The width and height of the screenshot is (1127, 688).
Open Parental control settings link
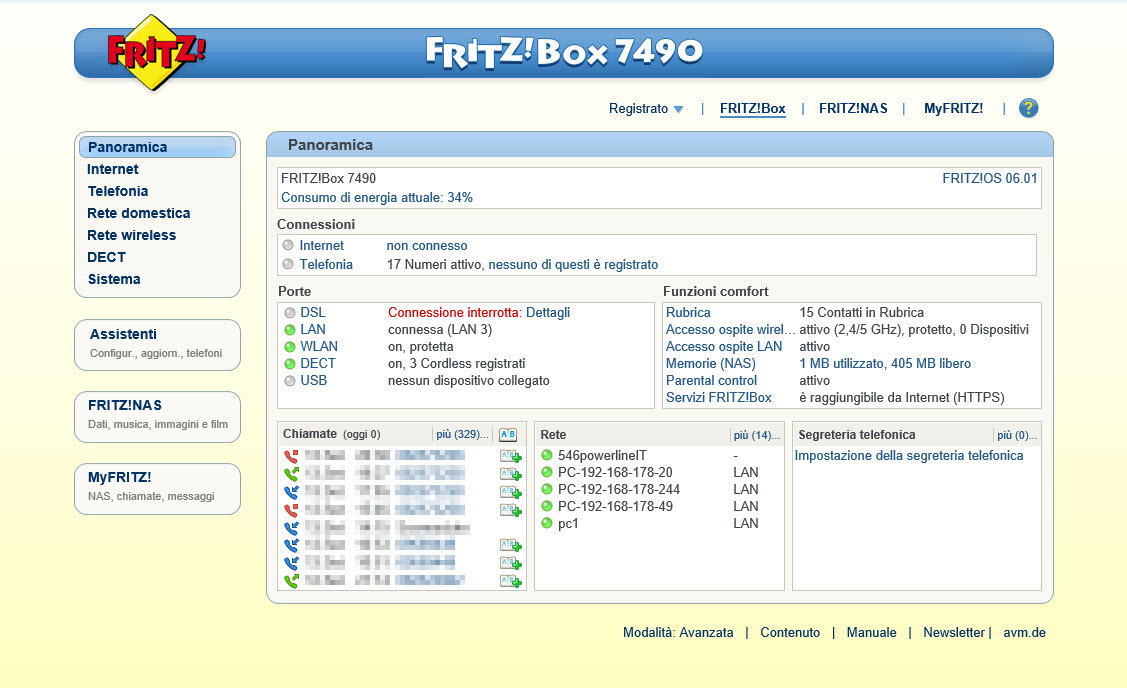[712, 381]
